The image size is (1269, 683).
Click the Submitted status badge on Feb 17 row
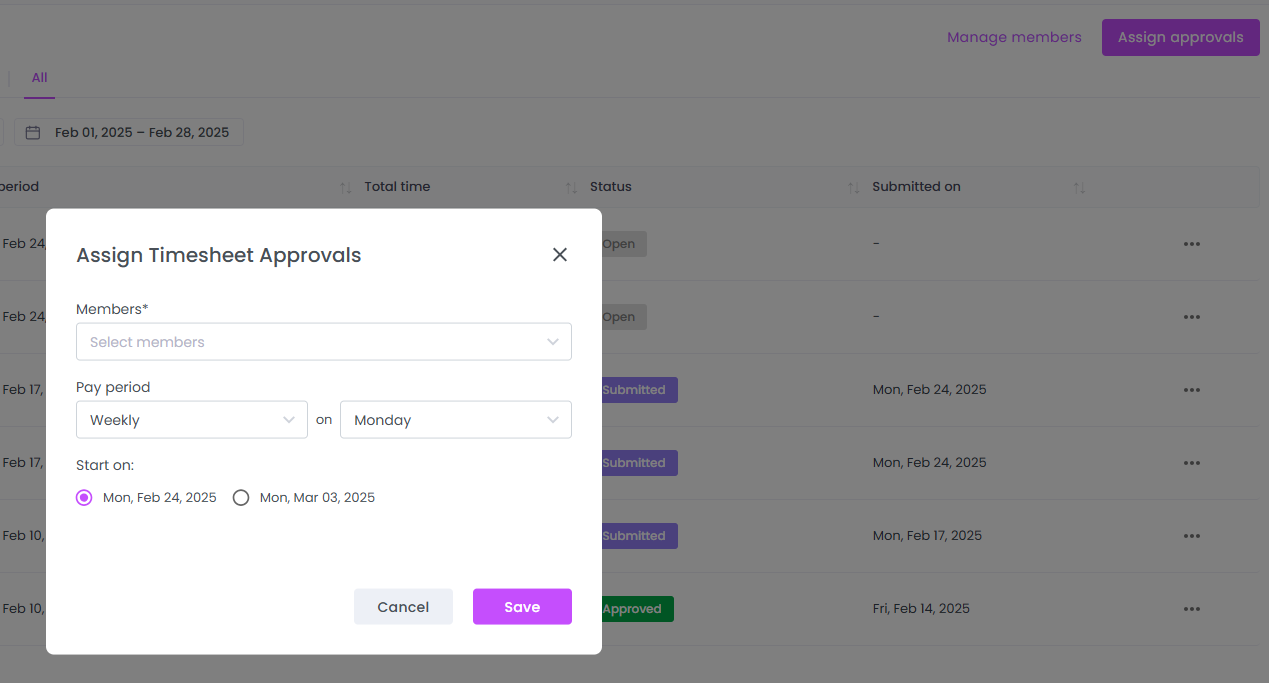tap(638, 390)
